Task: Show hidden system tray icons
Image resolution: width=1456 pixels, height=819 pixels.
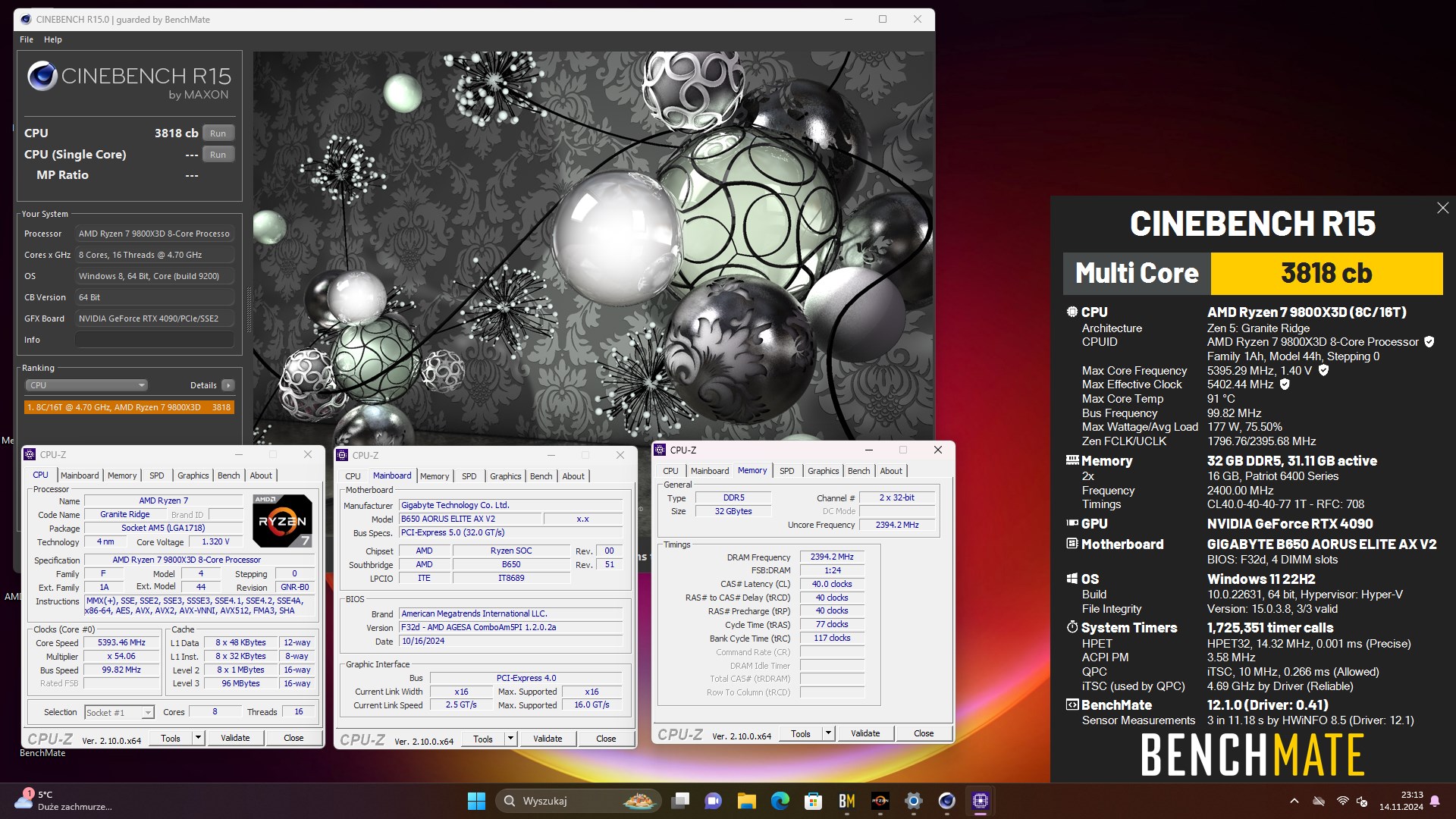Action: tap(1294, 801)
